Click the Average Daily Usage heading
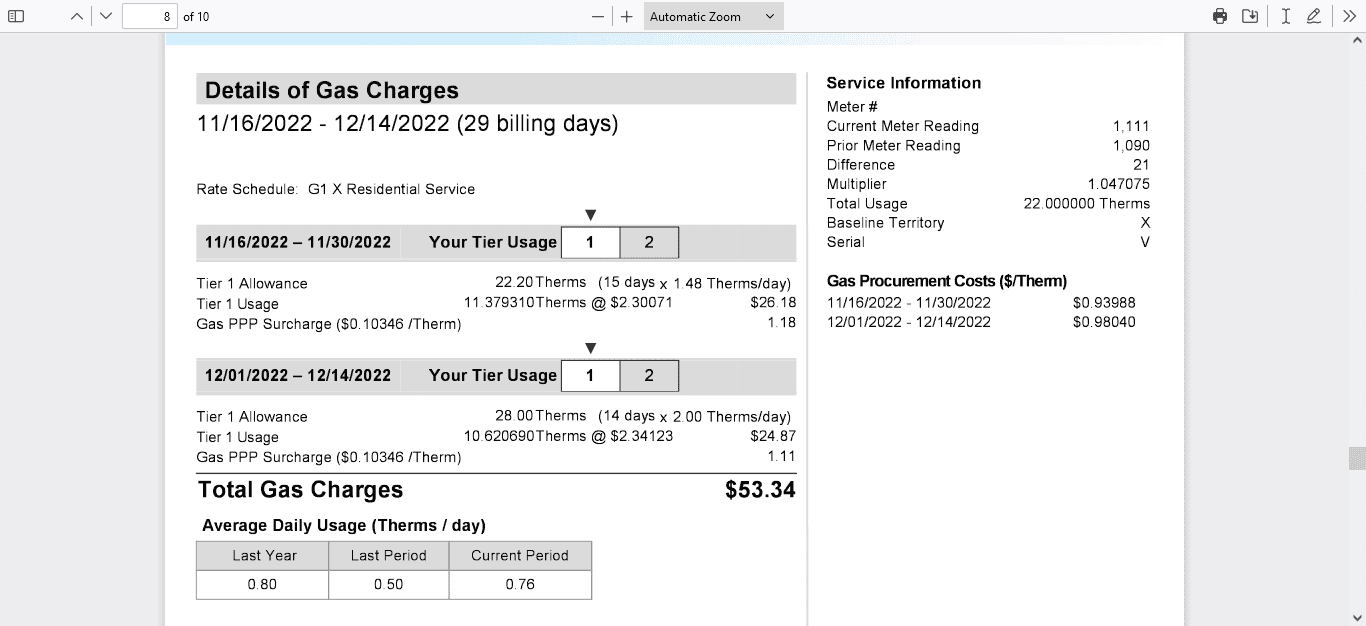 (344, 526)
